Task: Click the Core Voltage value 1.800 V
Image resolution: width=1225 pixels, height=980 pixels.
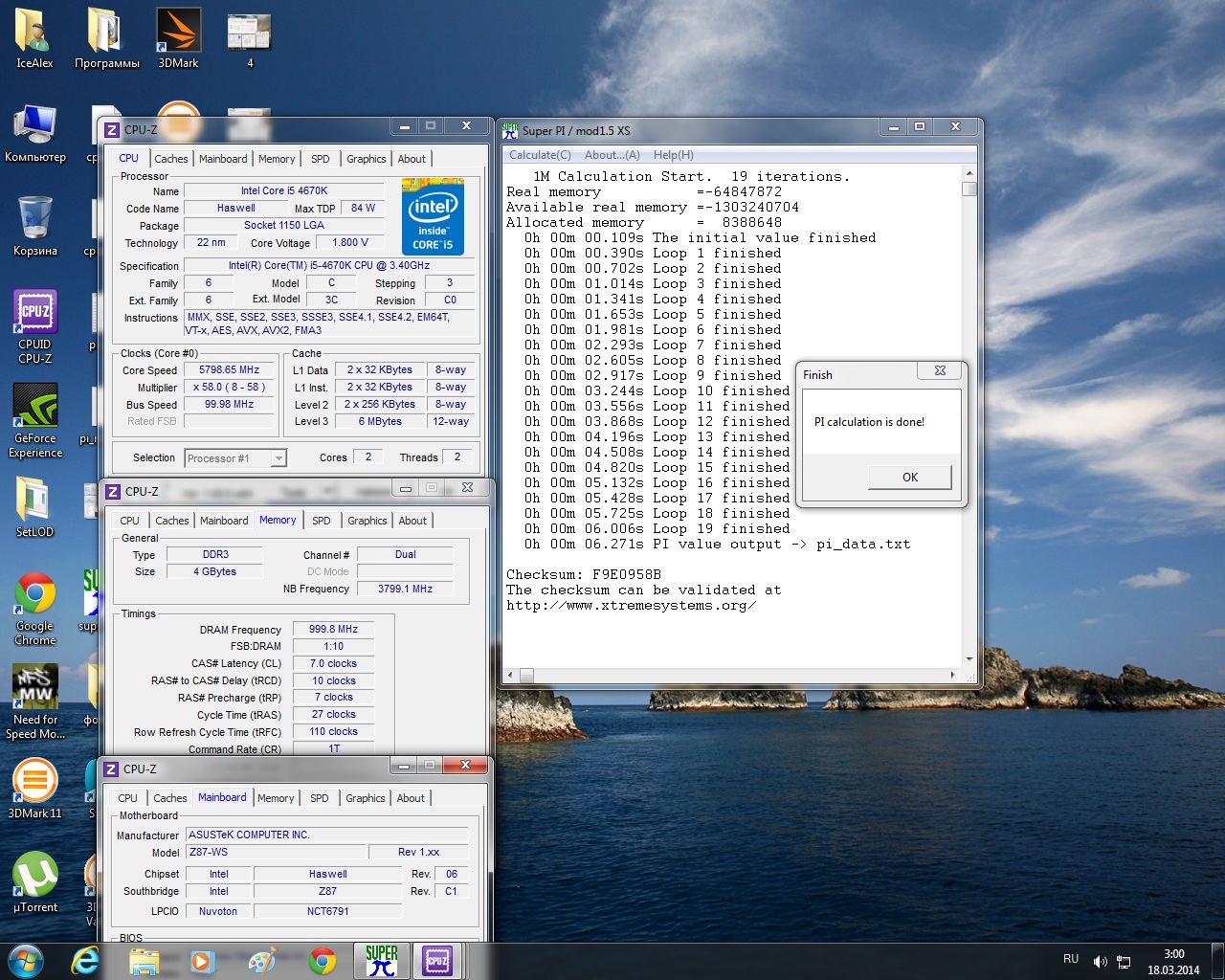Action: tap(349, 242)
